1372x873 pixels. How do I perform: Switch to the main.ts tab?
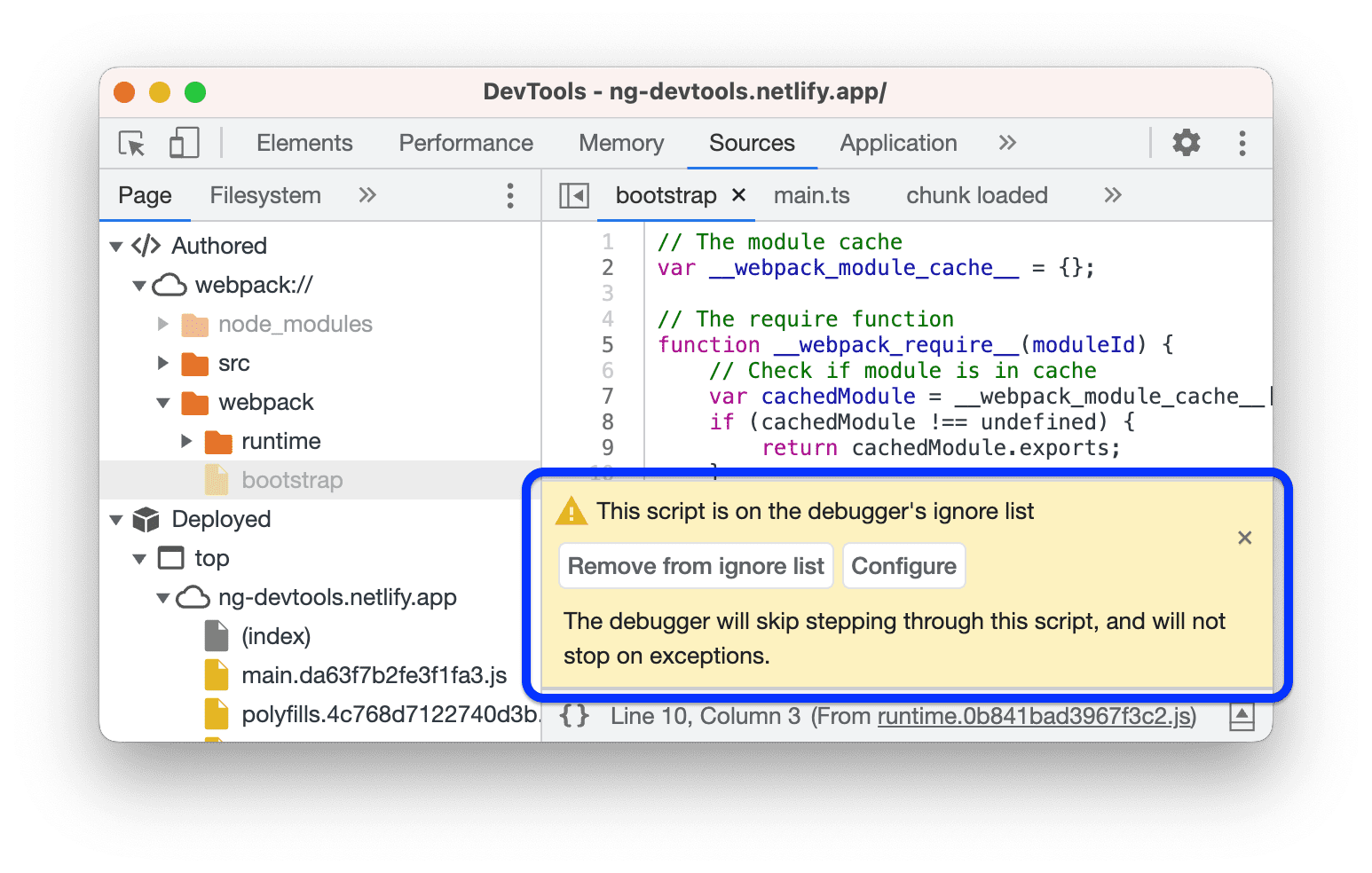810,195
